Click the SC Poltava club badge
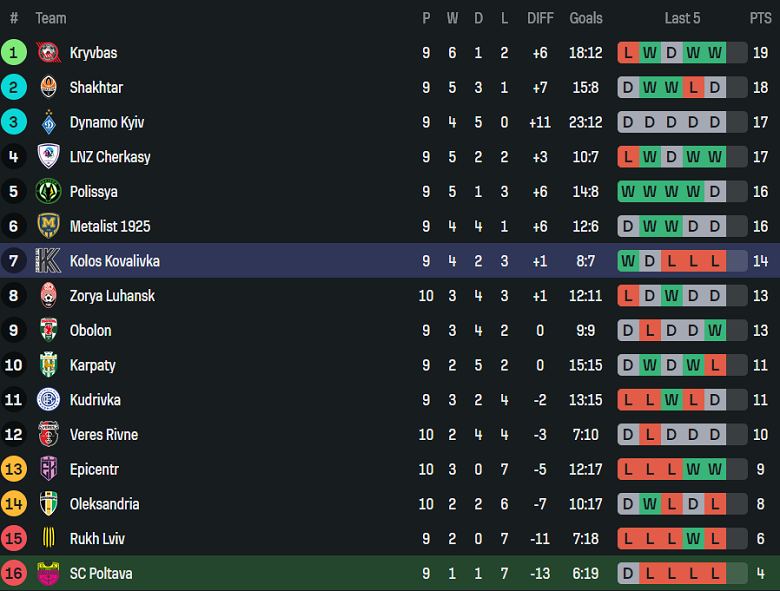The height and width of the screenshot is (591, 780). 48,574
